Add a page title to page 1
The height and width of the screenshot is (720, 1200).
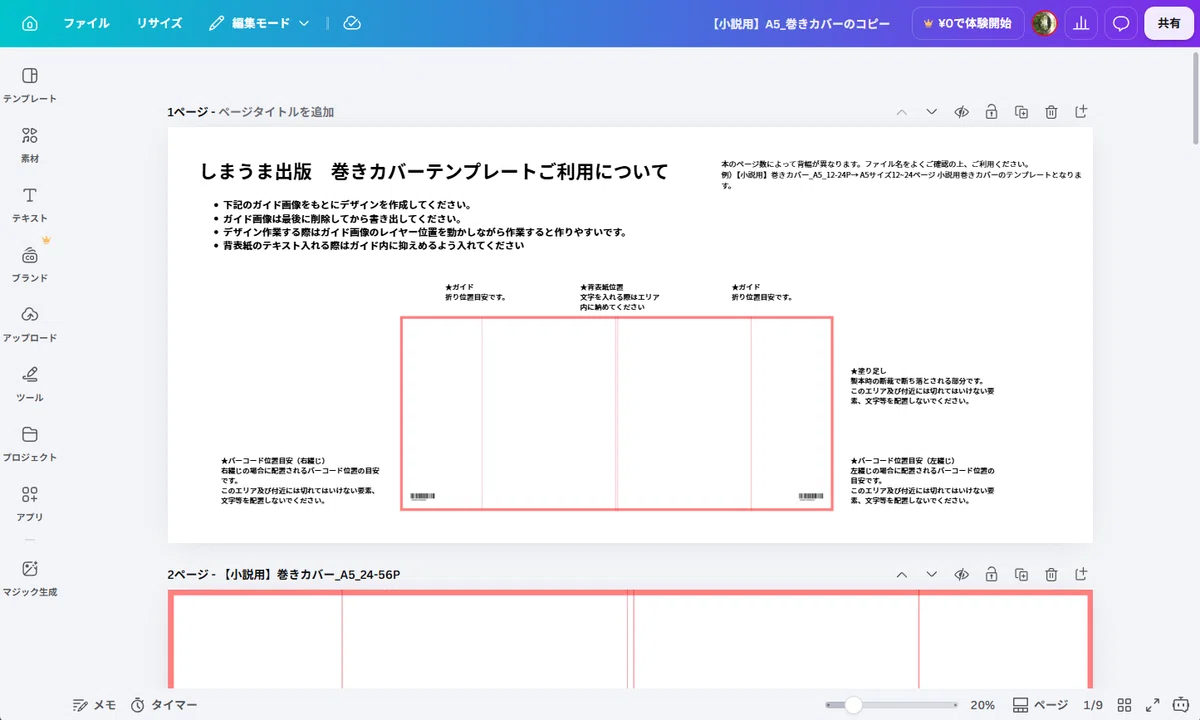(x=276, y=112)
